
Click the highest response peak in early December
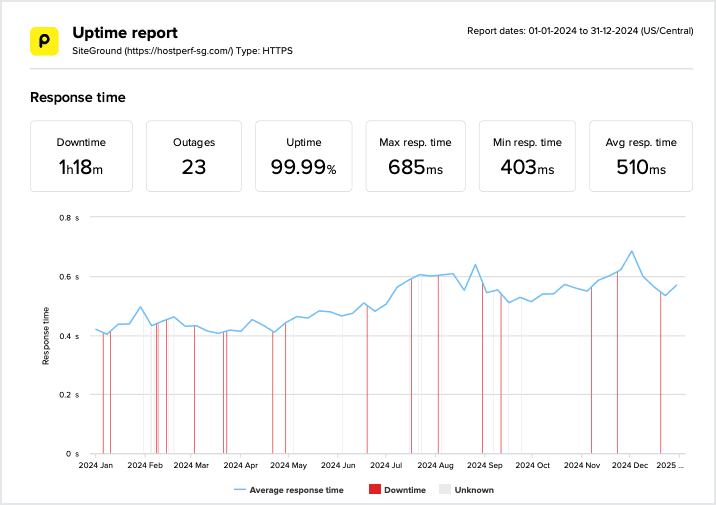click(632, 251)
